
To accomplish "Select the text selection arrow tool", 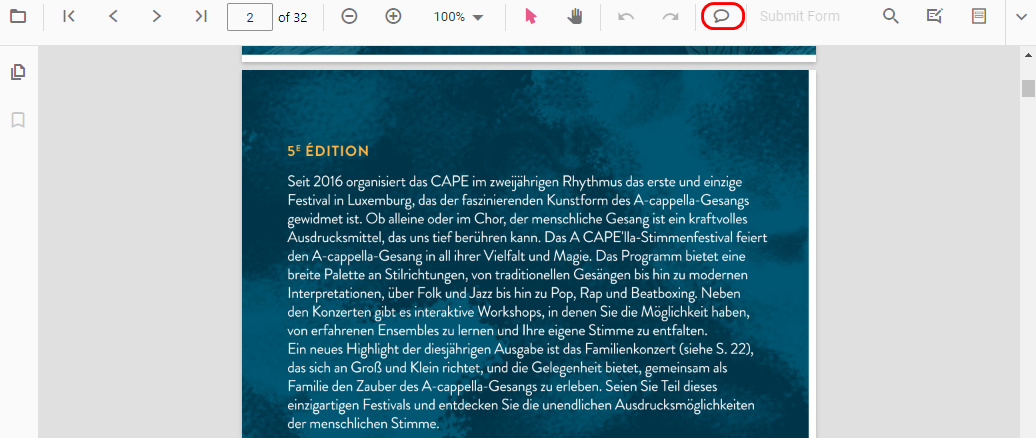I will 531,17.
